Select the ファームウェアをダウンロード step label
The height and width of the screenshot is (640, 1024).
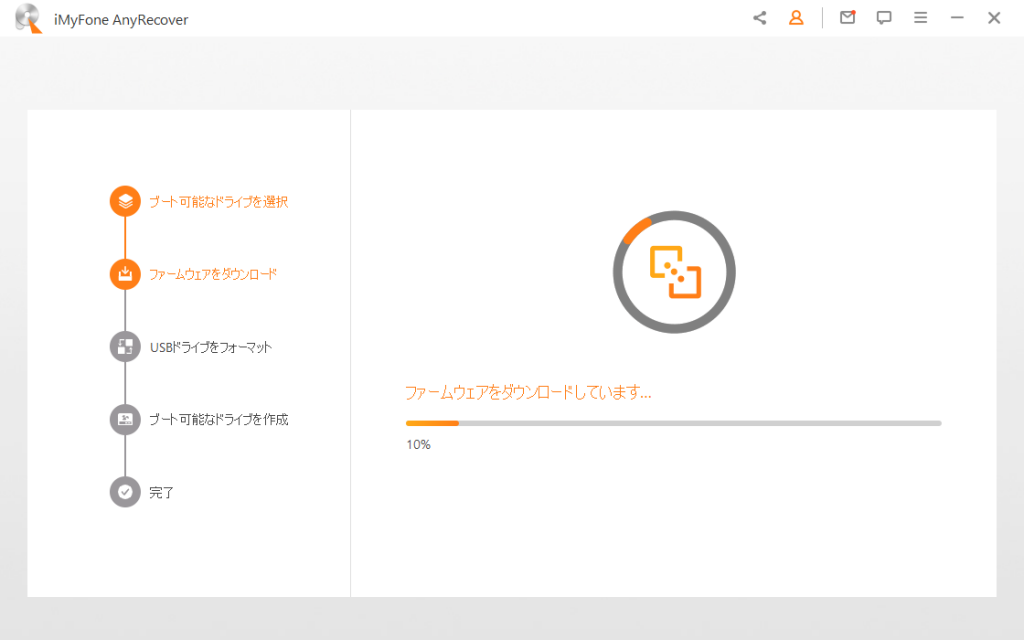[x=212, y=274]
